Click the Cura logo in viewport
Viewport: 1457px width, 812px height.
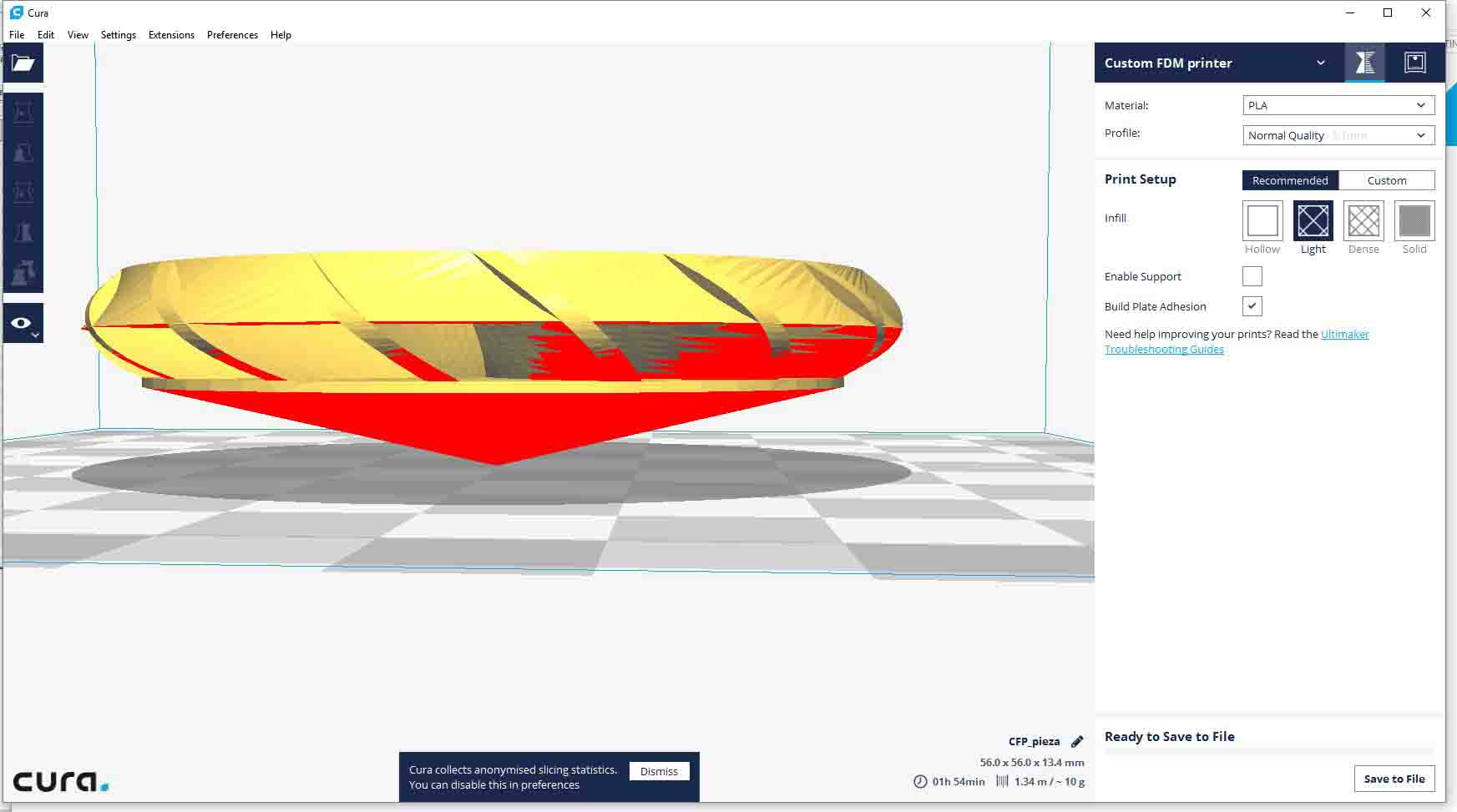[61, 782]
